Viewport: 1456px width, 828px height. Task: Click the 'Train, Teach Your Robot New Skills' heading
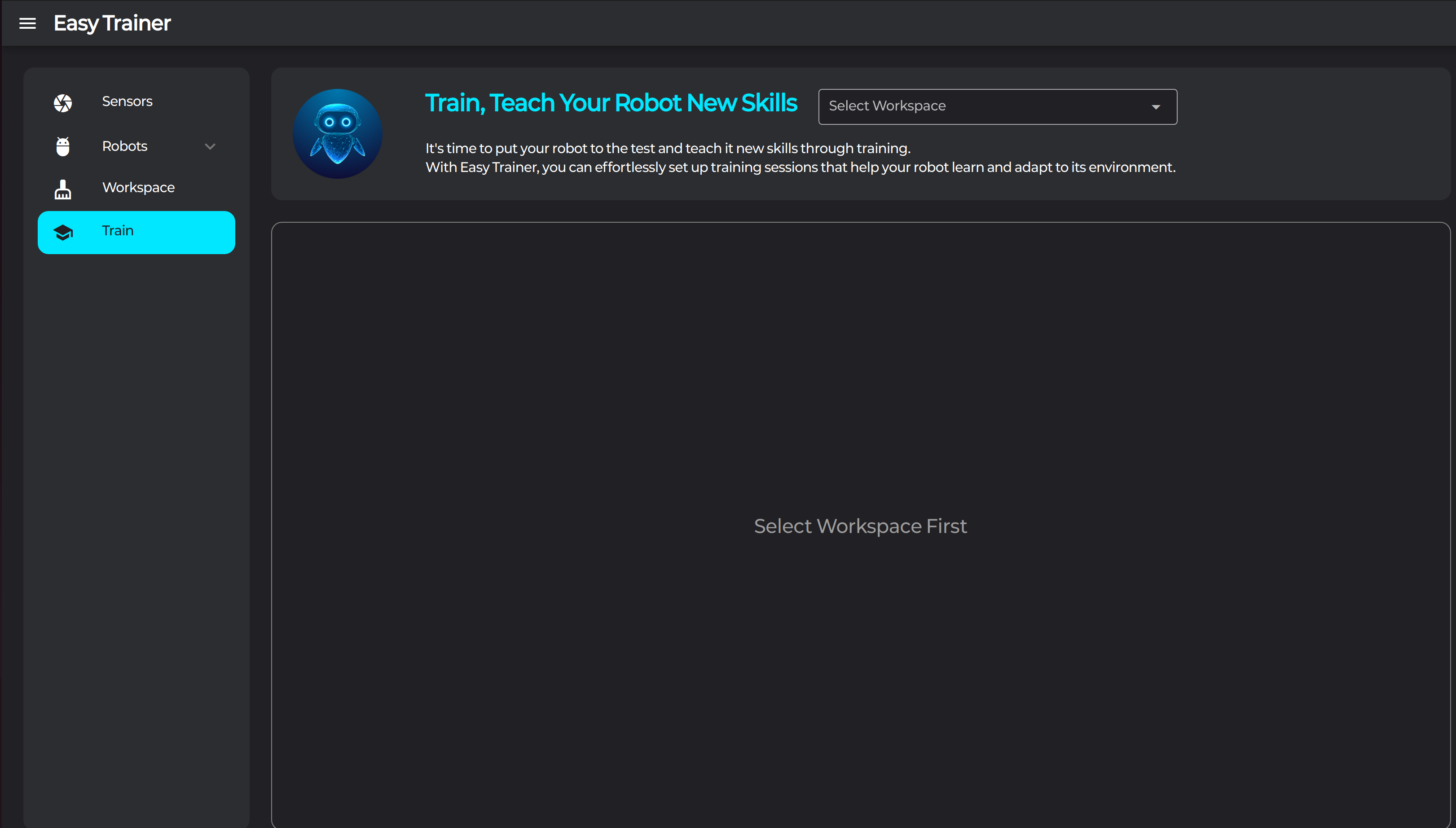pyautogui.click(x=611, y=103)
